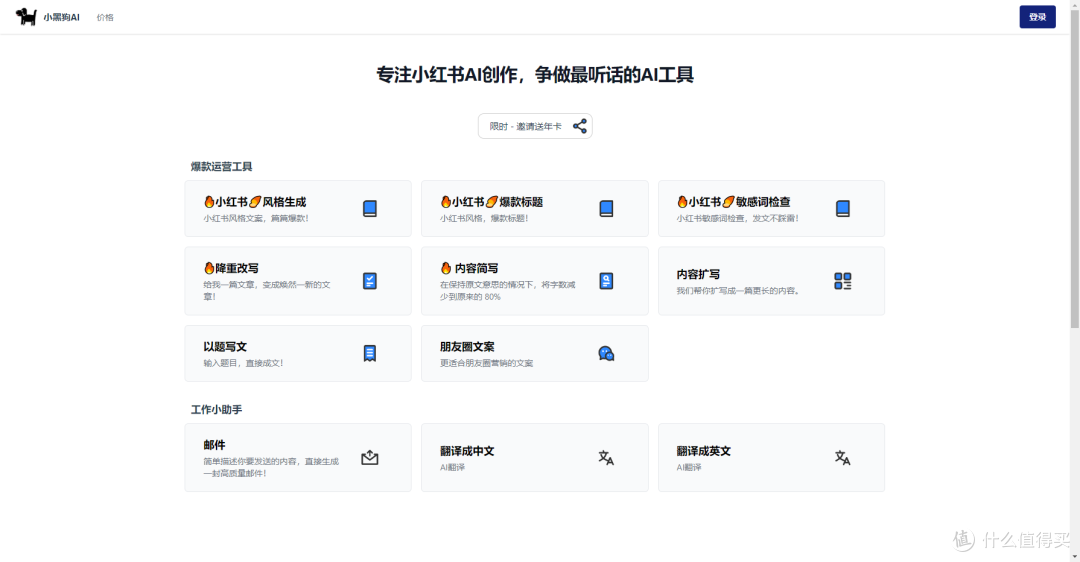
Task: Click translate icon on 翻译成中文 card
Action: pos(606,457)
